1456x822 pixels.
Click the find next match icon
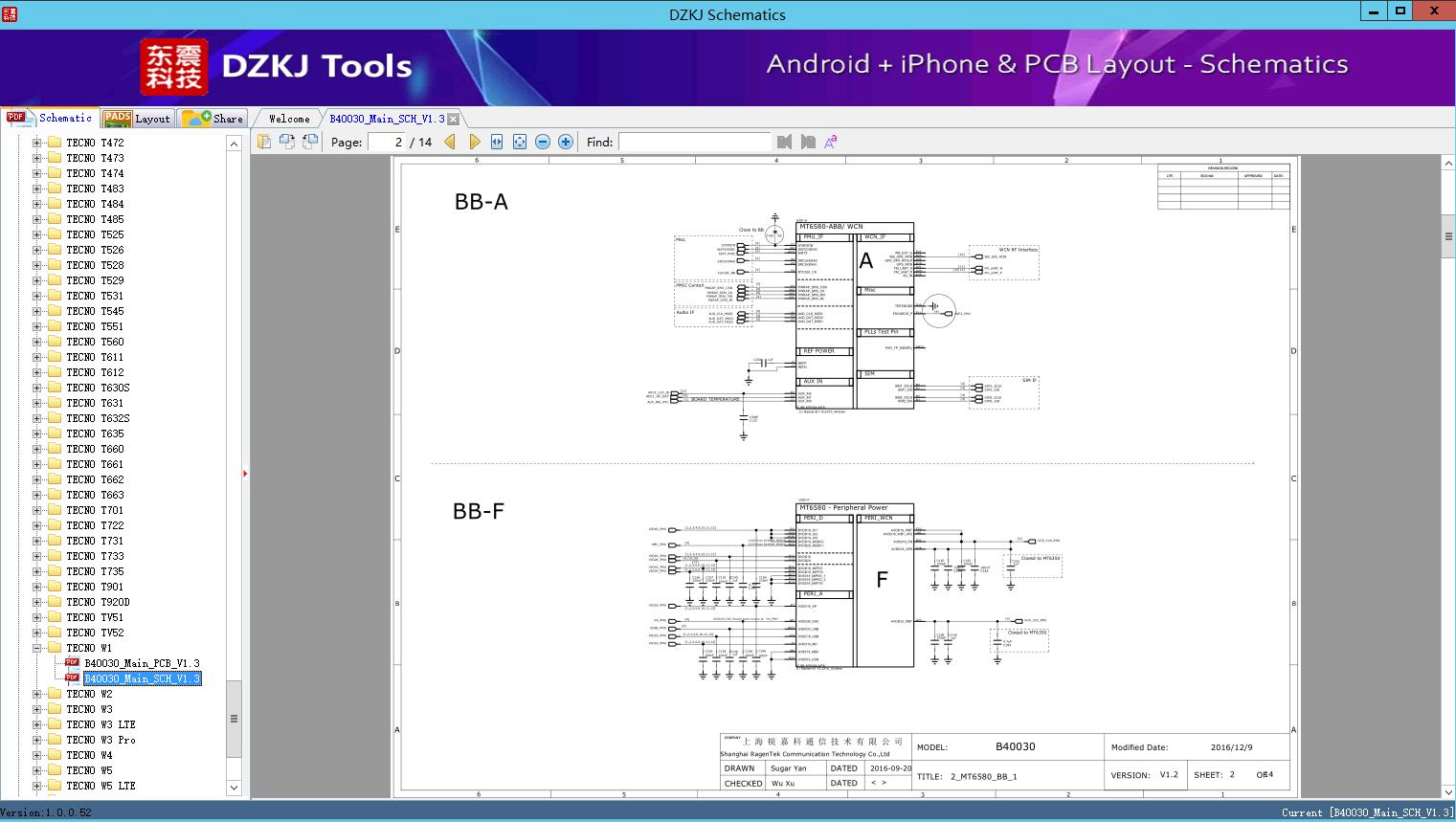click(808, 142)
